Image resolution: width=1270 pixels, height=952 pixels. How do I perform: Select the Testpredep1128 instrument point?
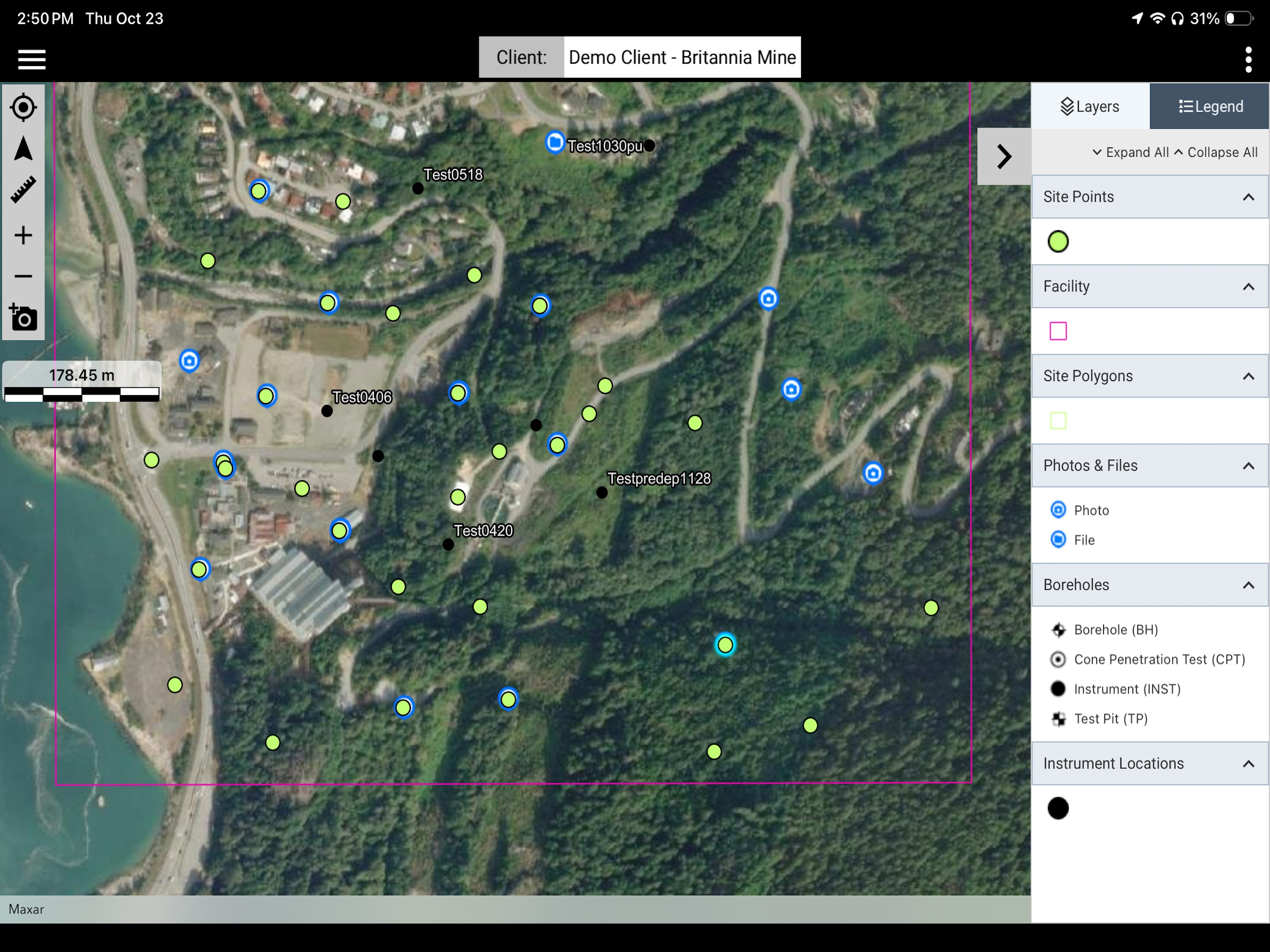[x=602, y=493]
